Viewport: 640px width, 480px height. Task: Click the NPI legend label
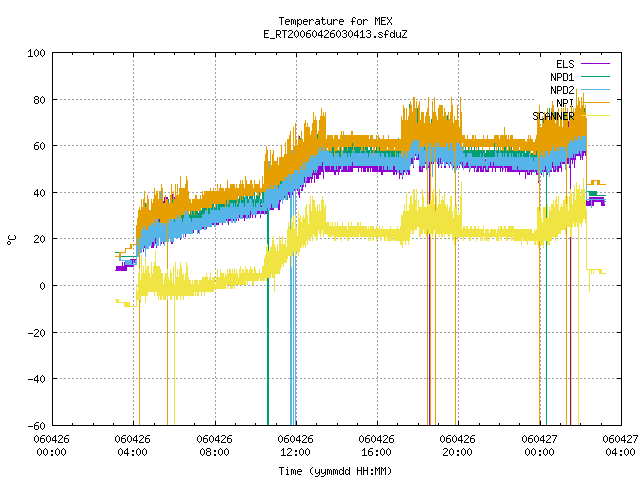pos(565,103)
